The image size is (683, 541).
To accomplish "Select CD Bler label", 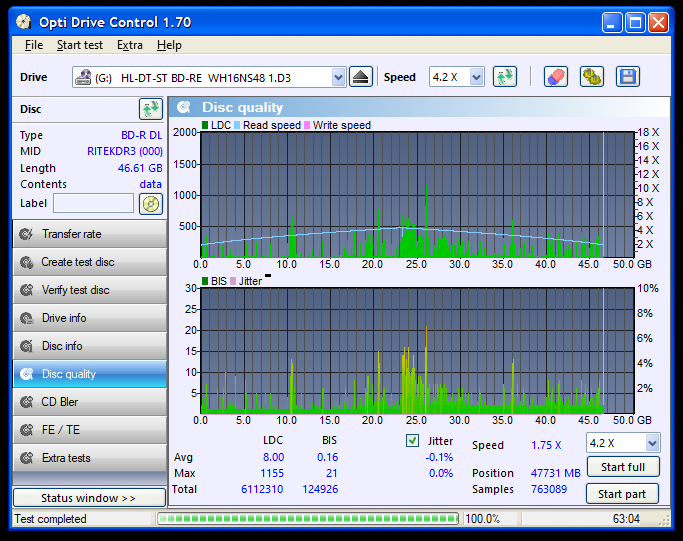I will click(60, 402).
